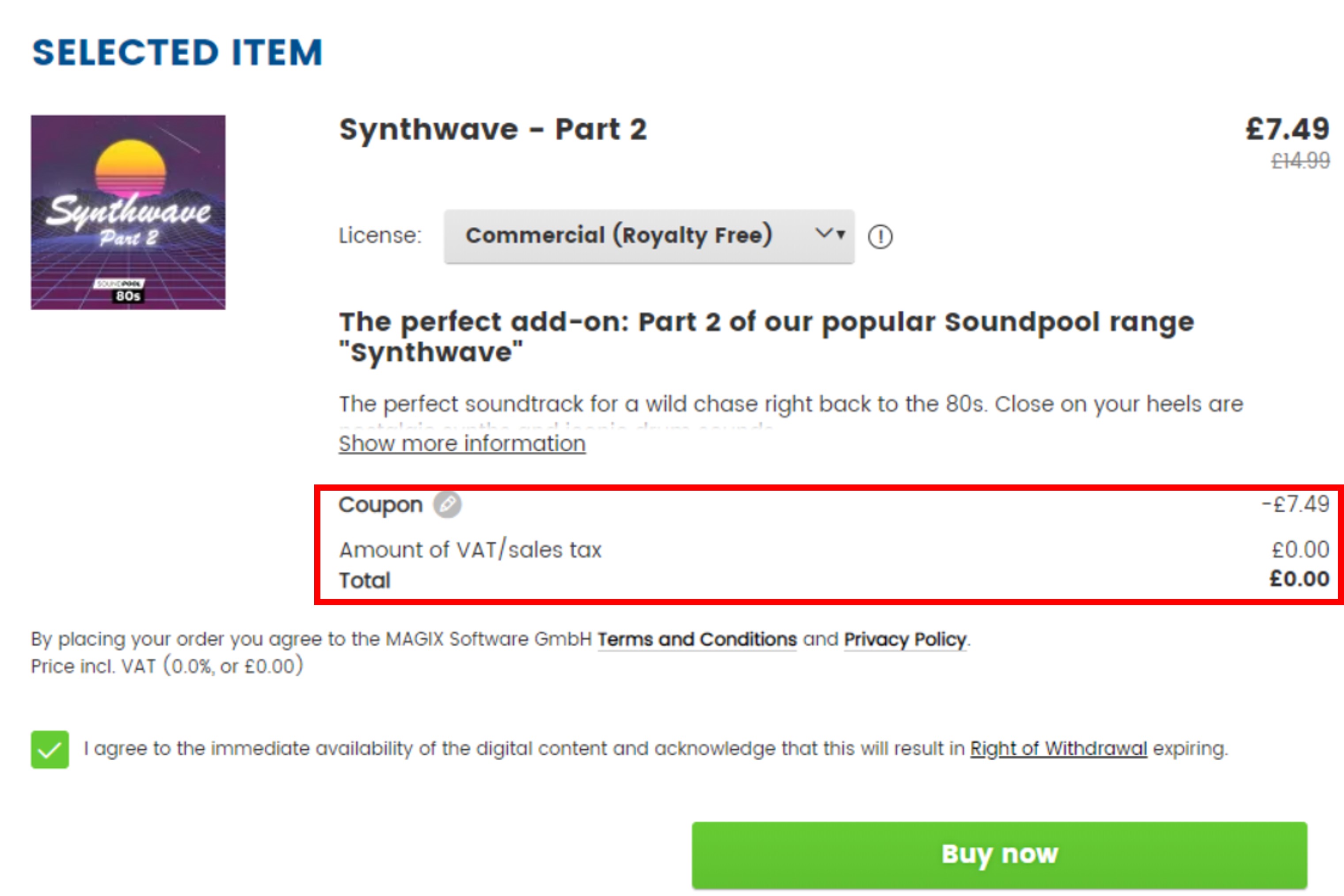The width and height of the screenshot is (1344, 896).
Task: Click the Buy now button
Action: (x=999, y=854)
